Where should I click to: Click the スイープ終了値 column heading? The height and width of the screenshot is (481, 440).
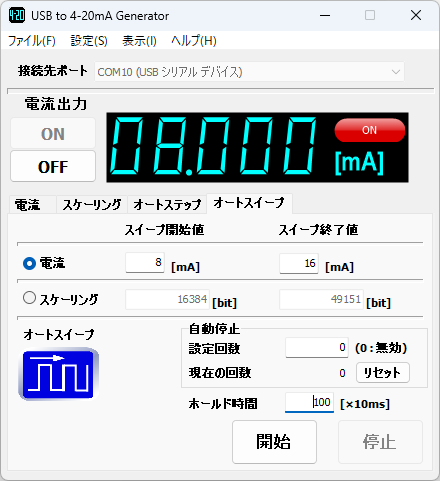tap(318, 230)
